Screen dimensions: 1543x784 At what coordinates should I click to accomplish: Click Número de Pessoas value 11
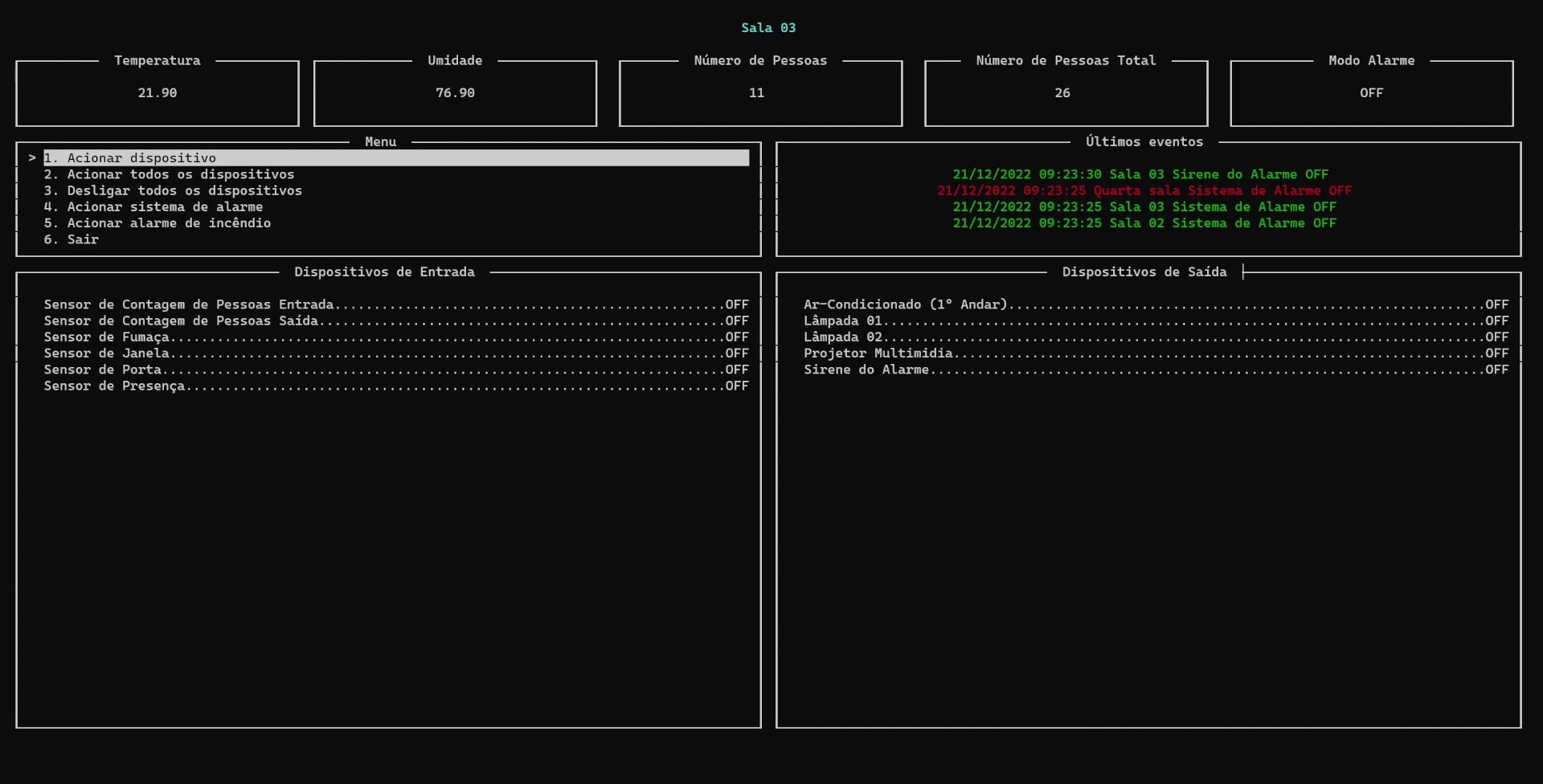pos(756,93)
